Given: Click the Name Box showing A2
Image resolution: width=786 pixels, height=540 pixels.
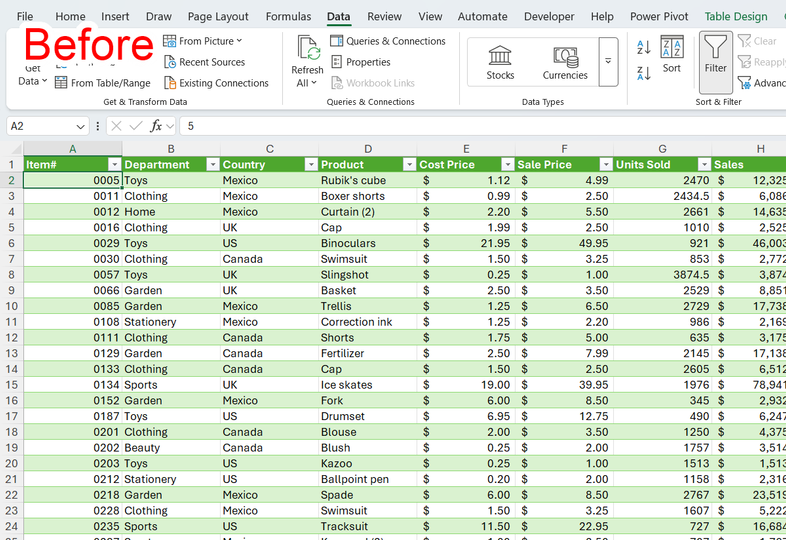Looking at the screenshot, I should click(x=42, y=126).
